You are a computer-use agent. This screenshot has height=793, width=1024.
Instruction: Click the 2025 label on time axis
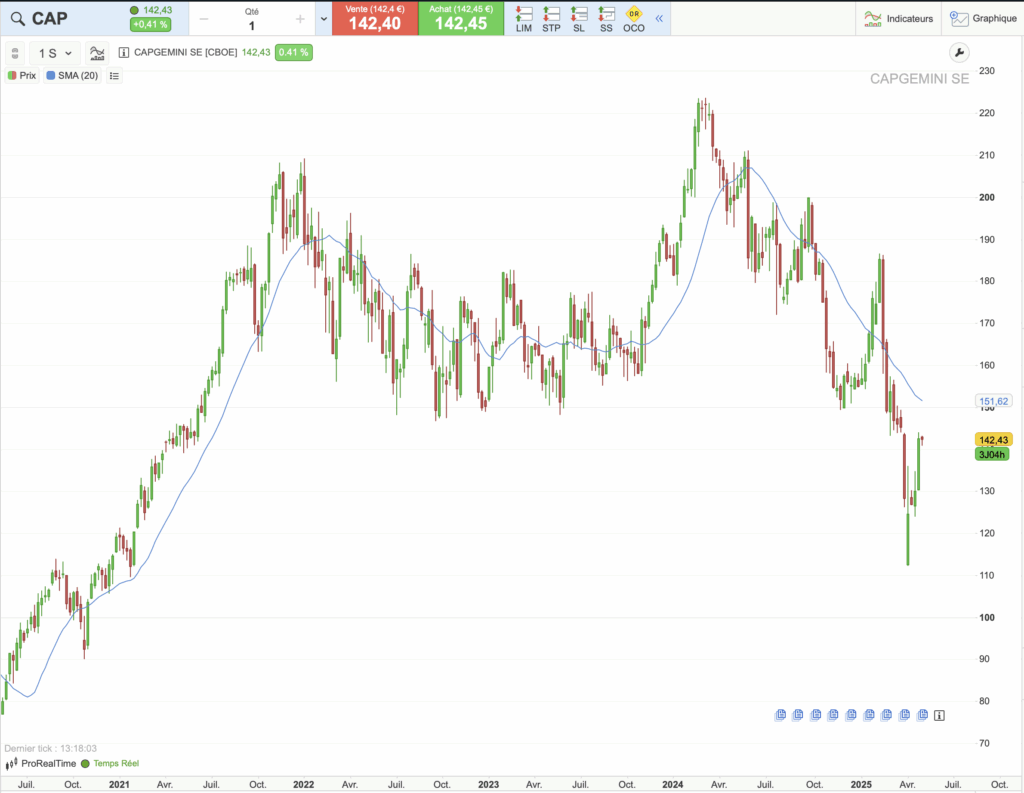[x=861, y=785]
